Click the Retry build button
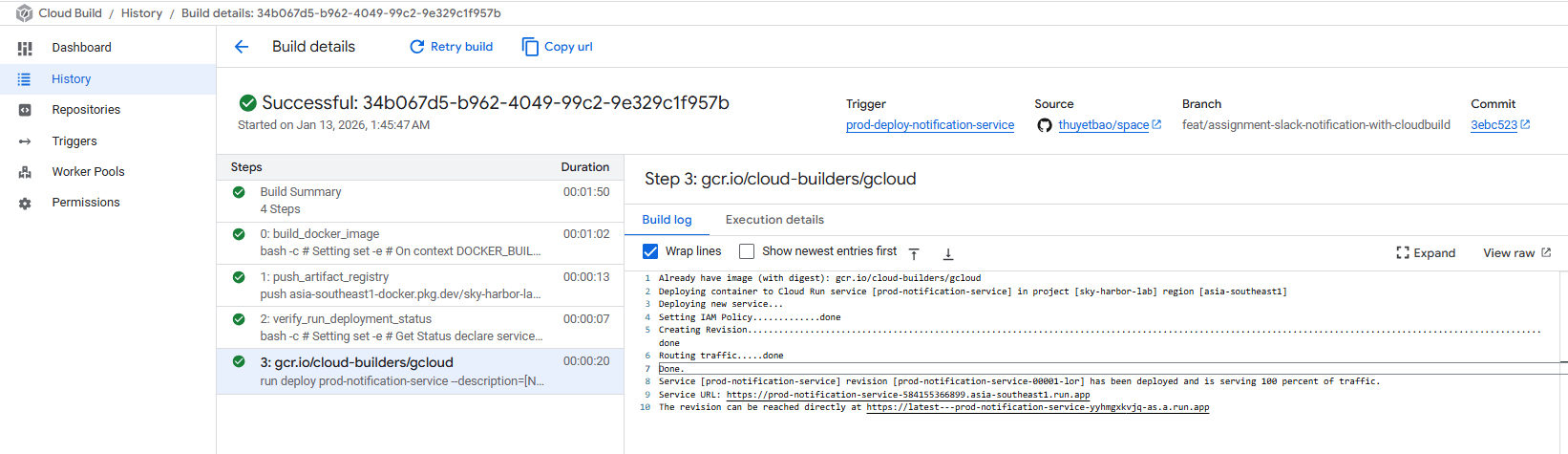This screenshot has height=454, width=1568. (451, 47)
